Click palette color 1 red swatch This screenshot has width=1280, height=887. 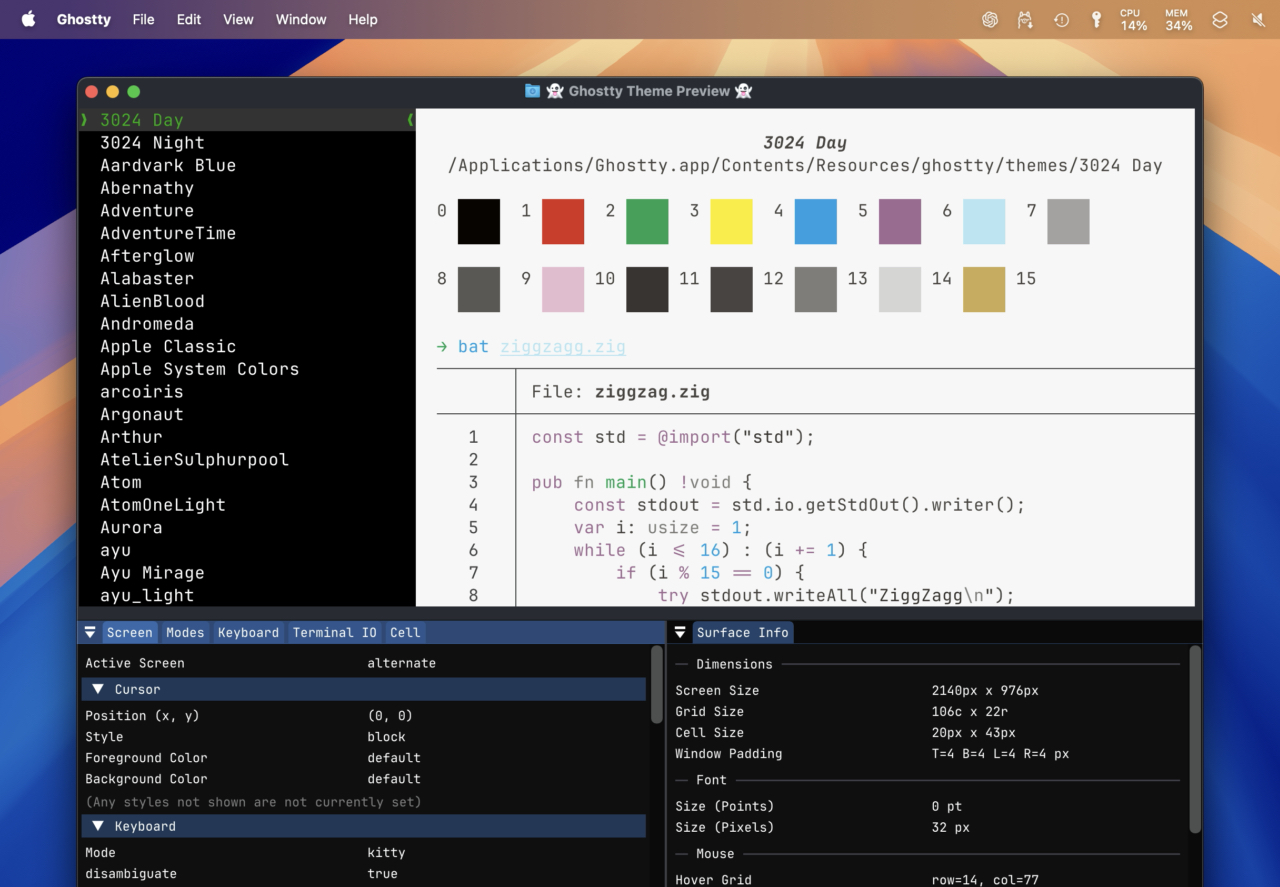563,222
